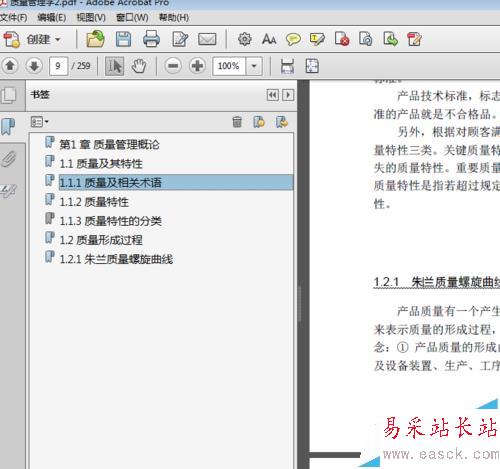Screen dimensions: 500x469
Task: Collapse the bookmarks panel with double-arrow button
Action: click(272, 95)
